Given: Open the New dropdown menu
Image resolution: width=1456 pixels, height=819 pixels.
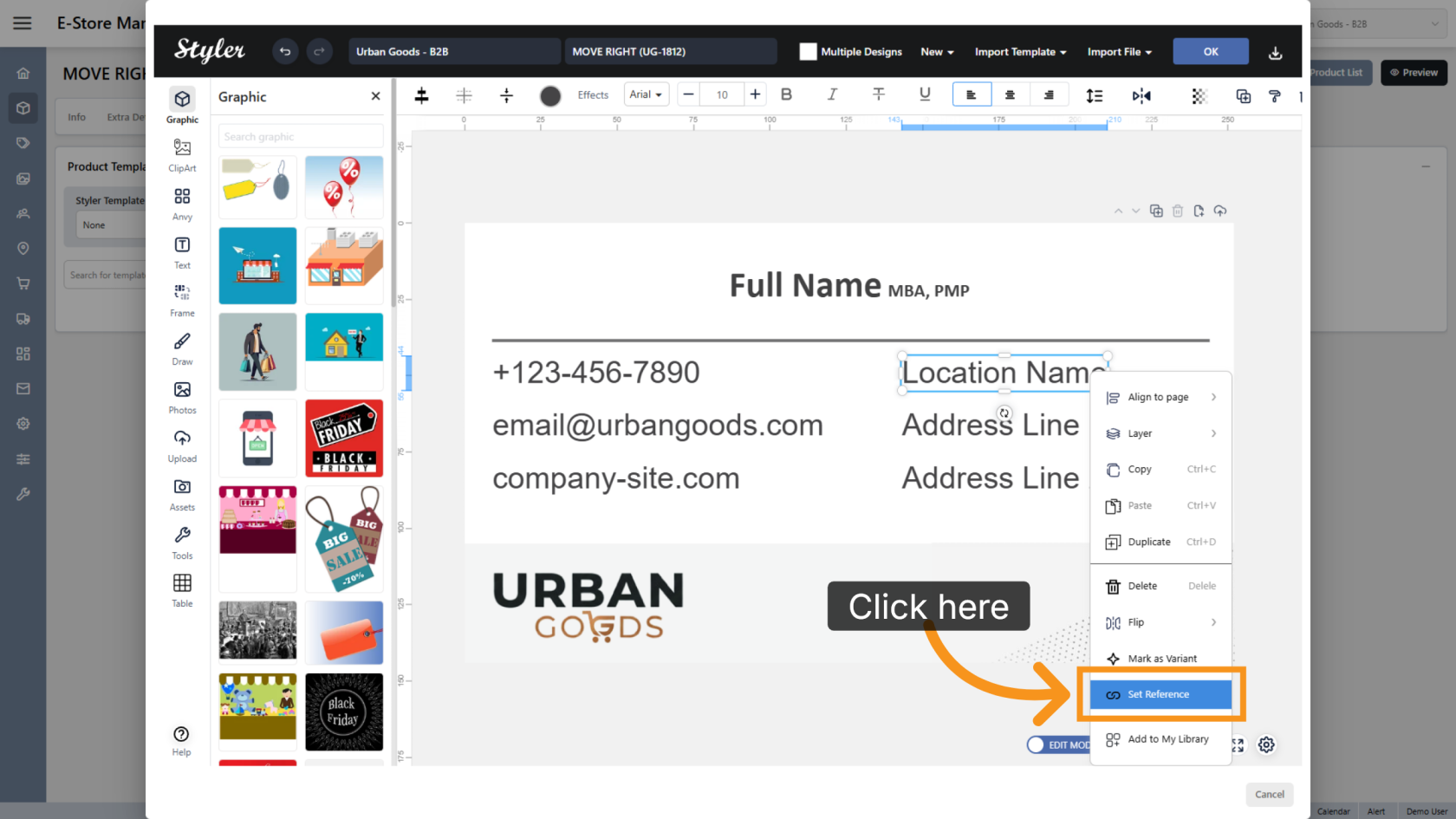Looking at the screenshot, I should point(937,52).
